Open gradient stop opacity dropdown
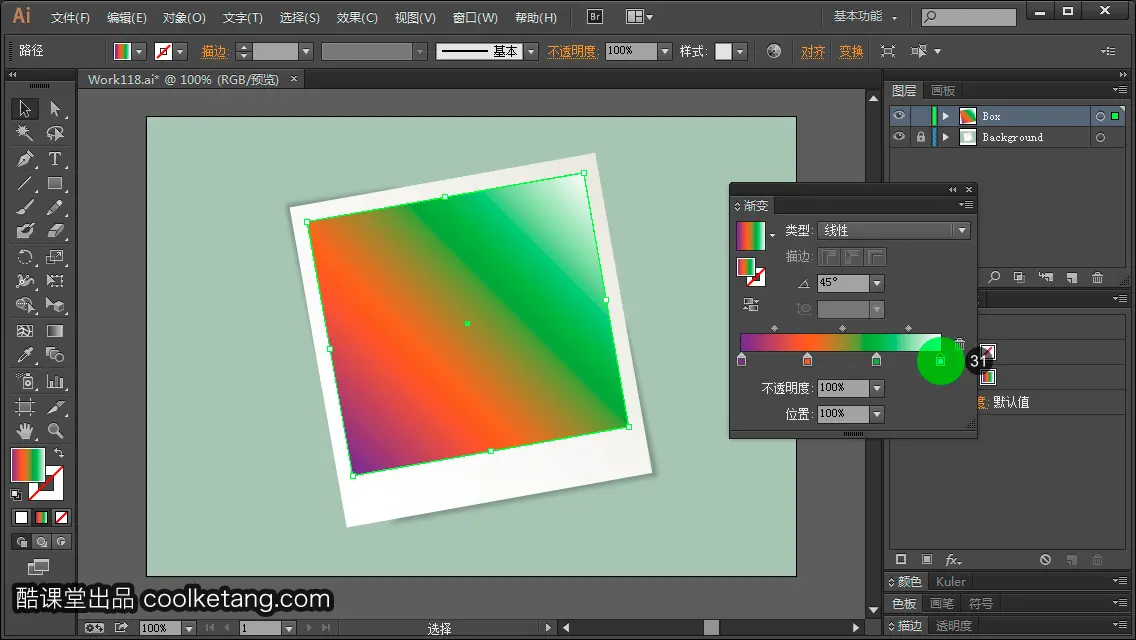The width and height of the screenshot is (1136, 640). 877,388
